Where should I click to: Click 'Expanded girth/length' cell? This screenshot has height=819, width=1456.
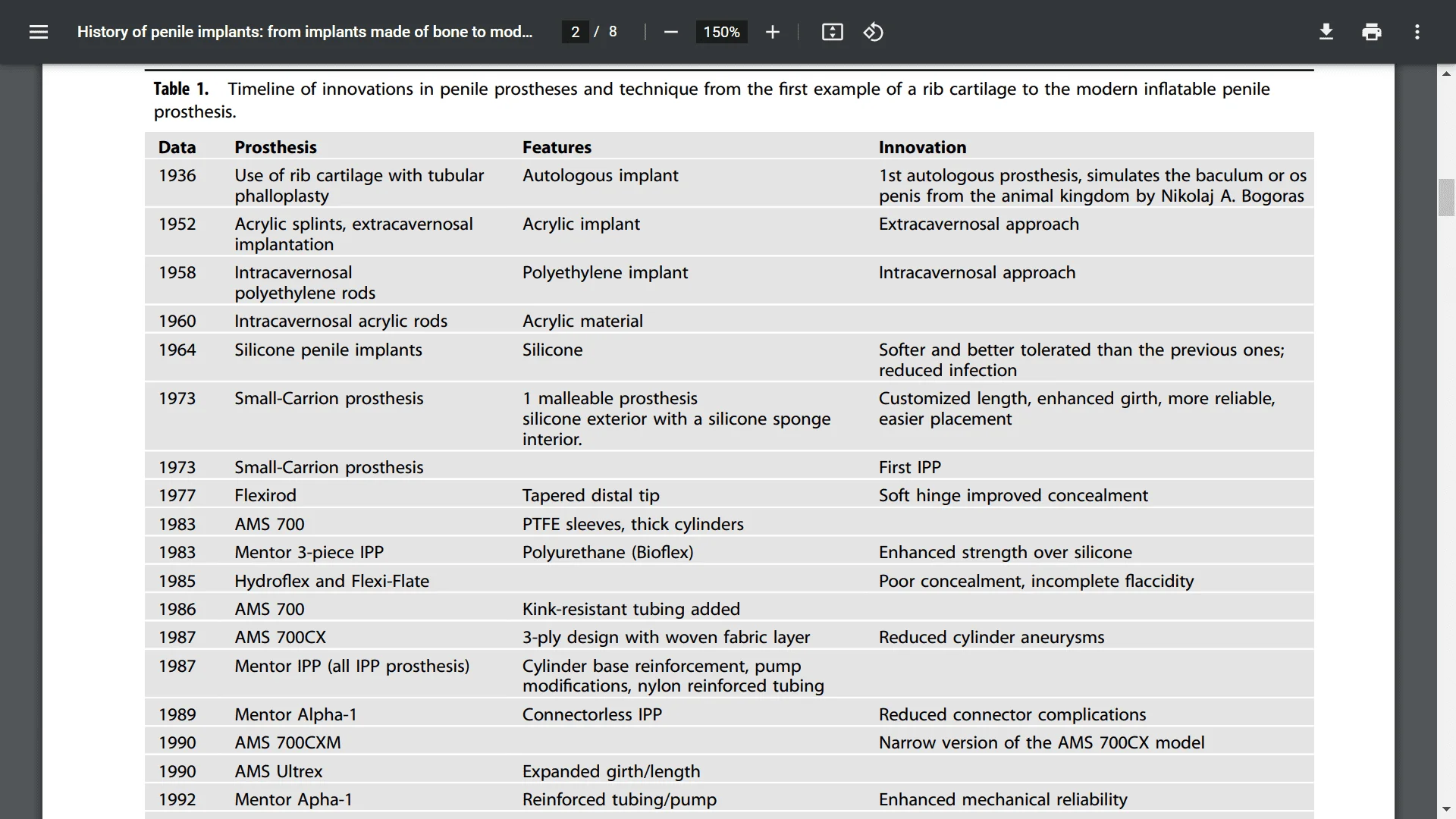(610, 771)
